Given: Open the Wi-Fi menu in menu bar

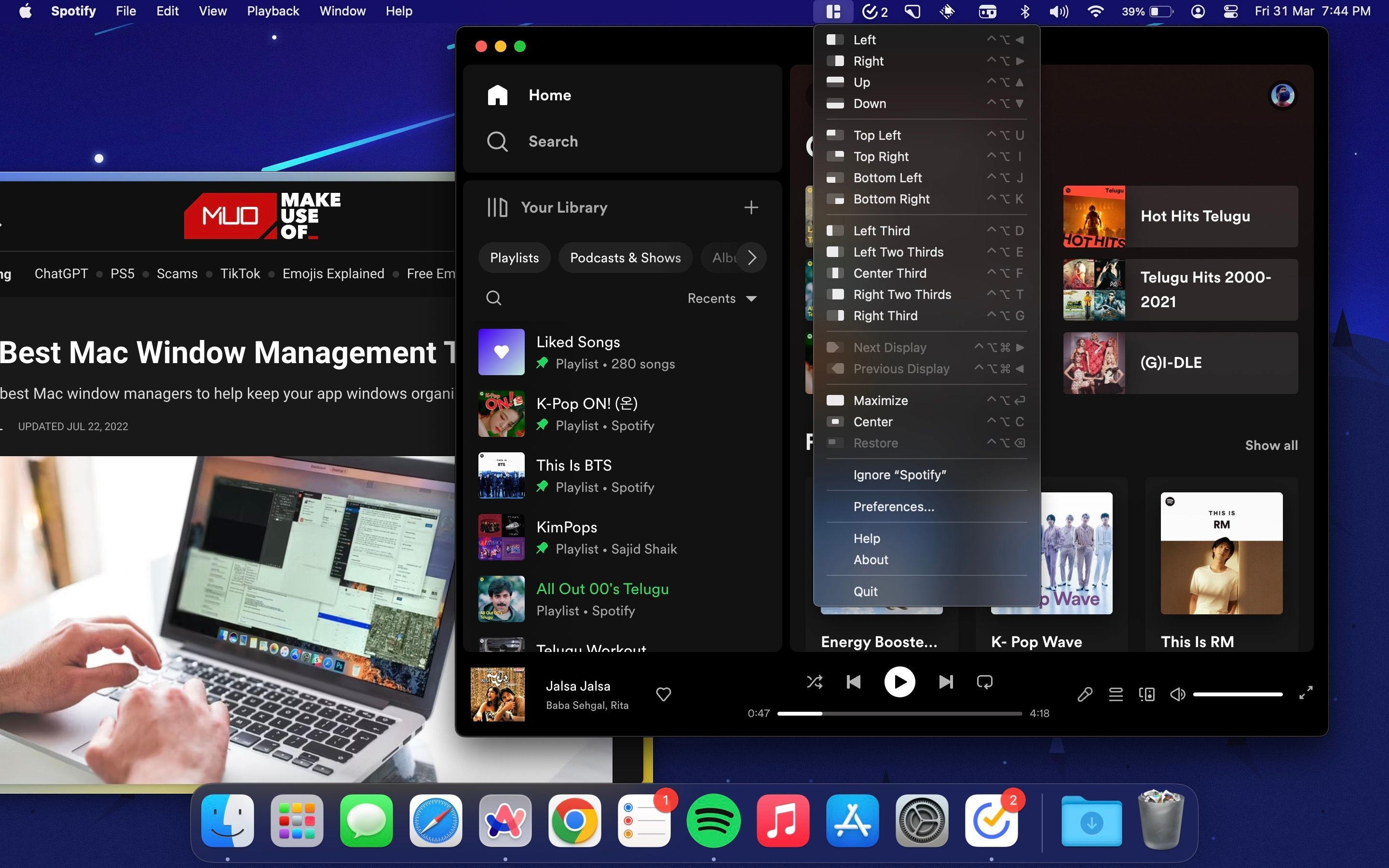Looking at the screenshot, I should click(1095, 12).
